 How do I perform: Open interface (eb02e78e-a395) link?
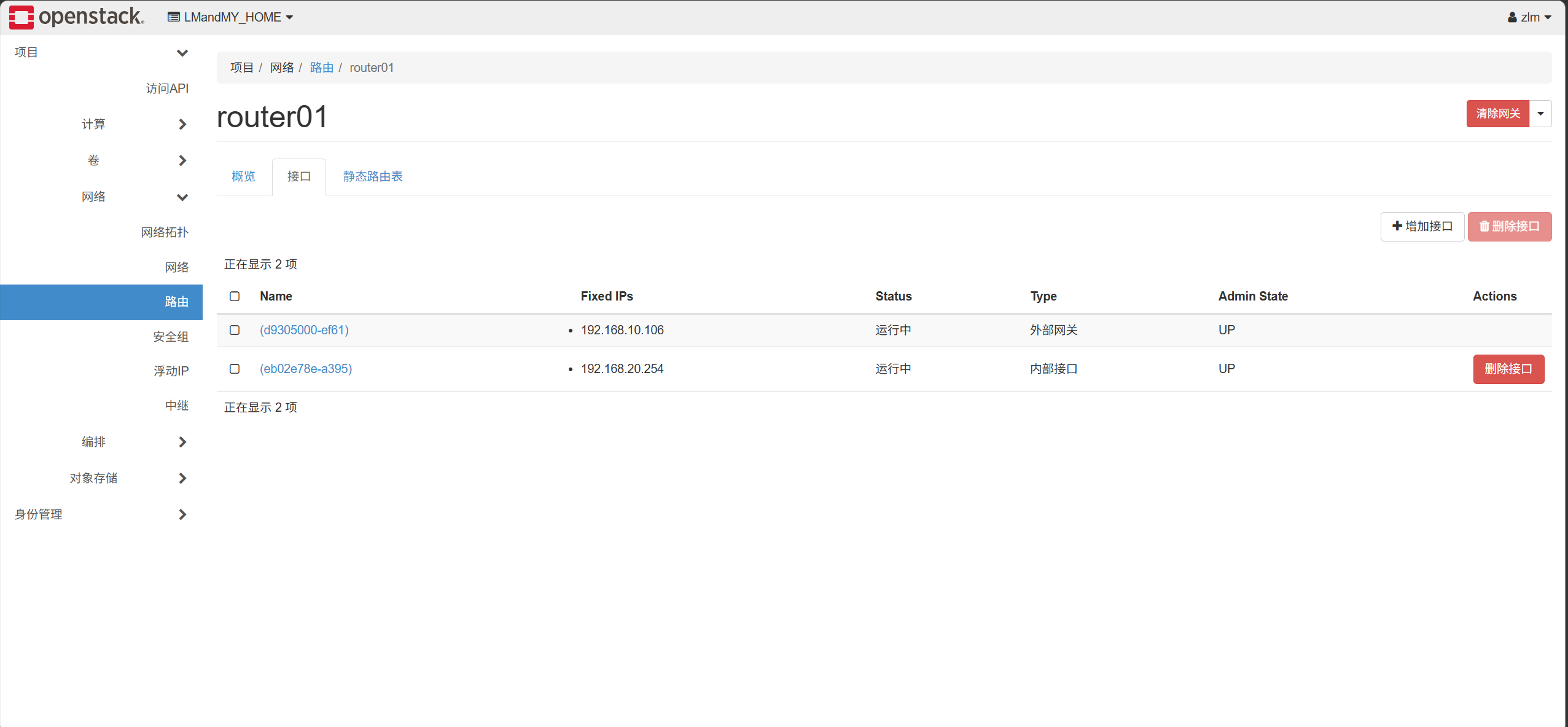[306, 369]
